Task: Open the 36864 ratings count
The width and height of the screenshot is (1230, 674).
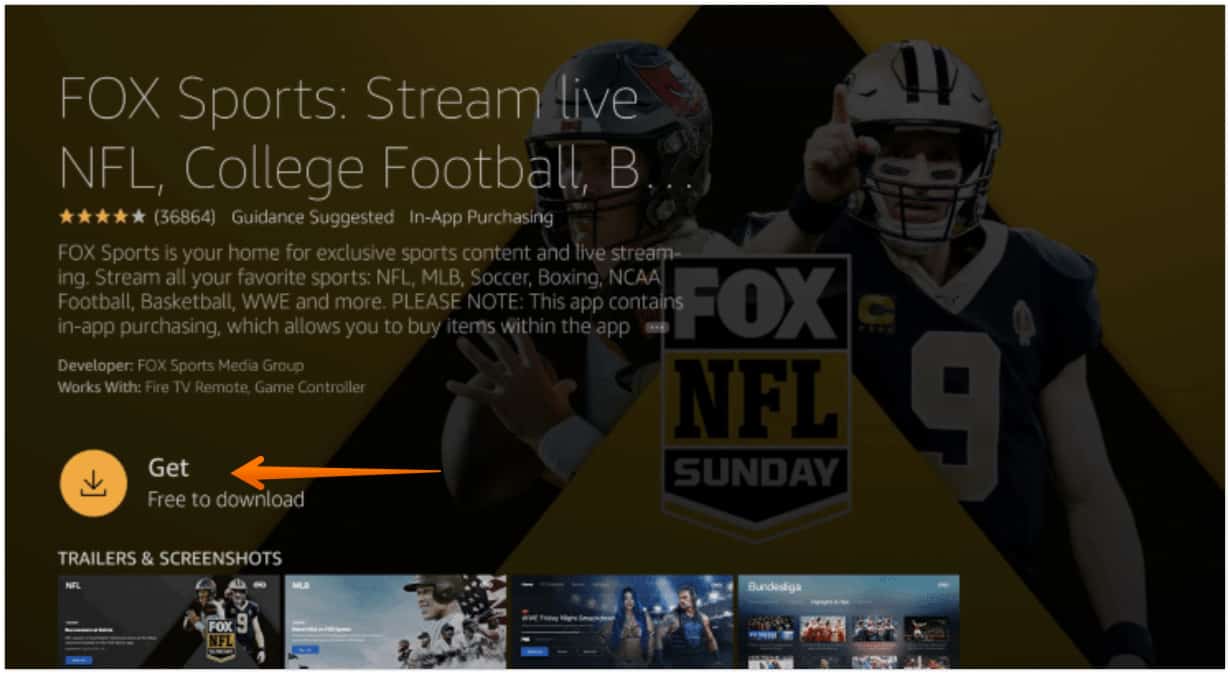Action: pos(186,216)
